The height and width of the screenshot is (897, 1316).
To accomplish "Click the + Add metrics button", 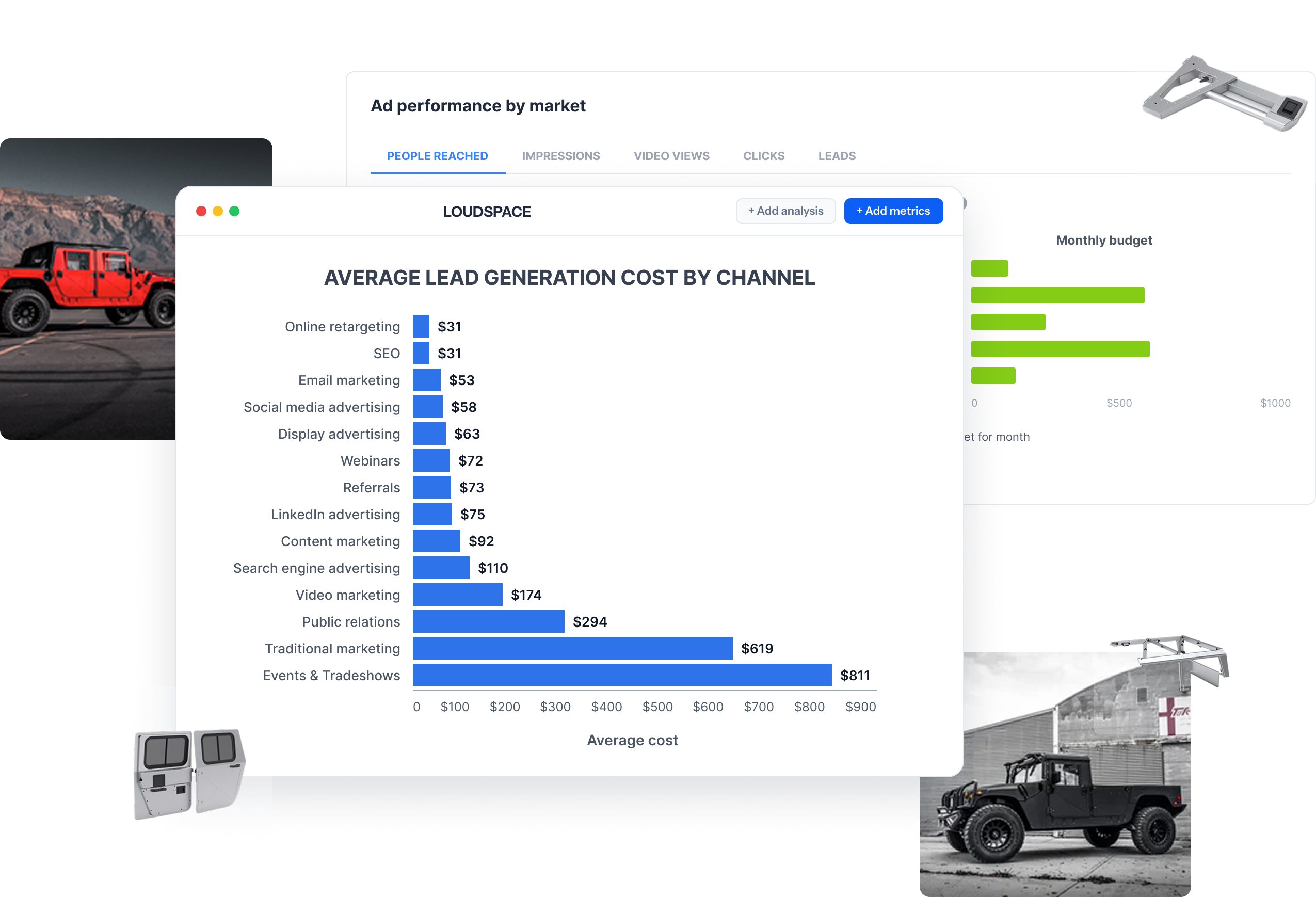I will tap(893, 211).
